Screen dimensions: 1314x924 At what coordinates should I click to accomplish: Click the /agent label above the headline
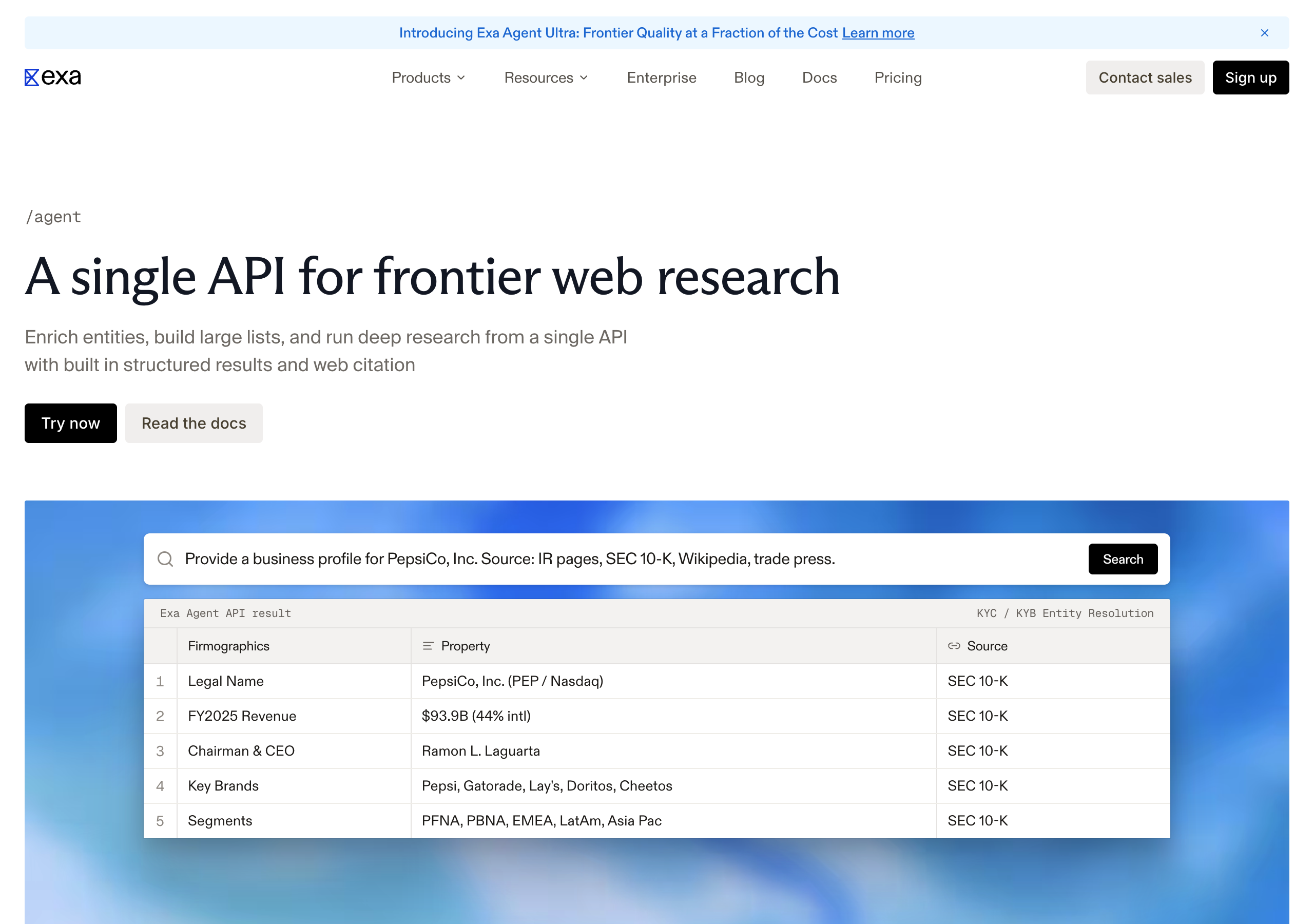pyautogui.click(x=53, y=217)
